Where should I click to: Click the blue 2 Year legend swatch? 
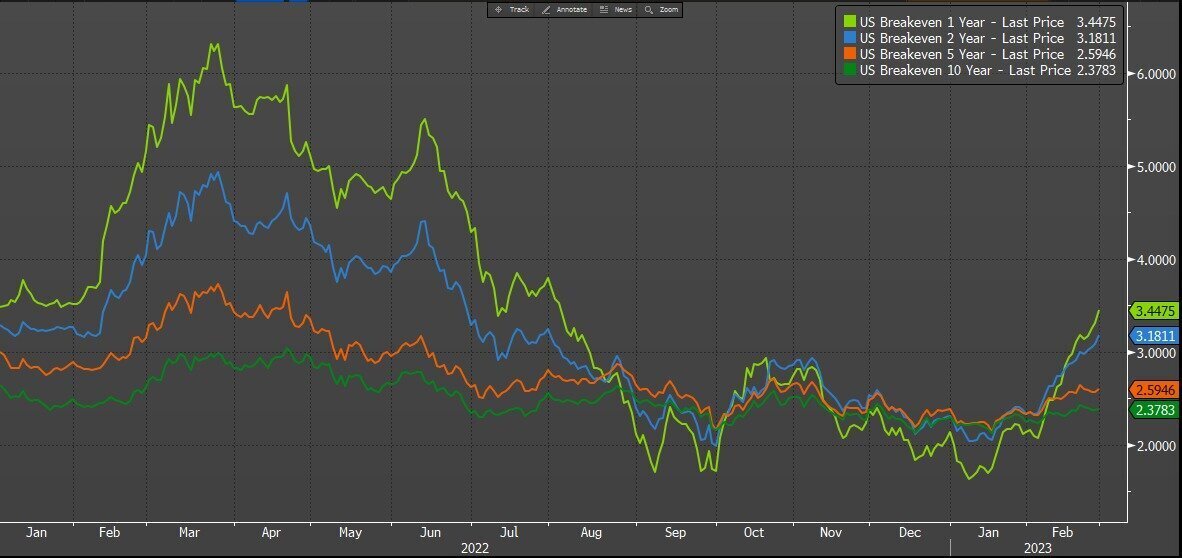(849, 38)
